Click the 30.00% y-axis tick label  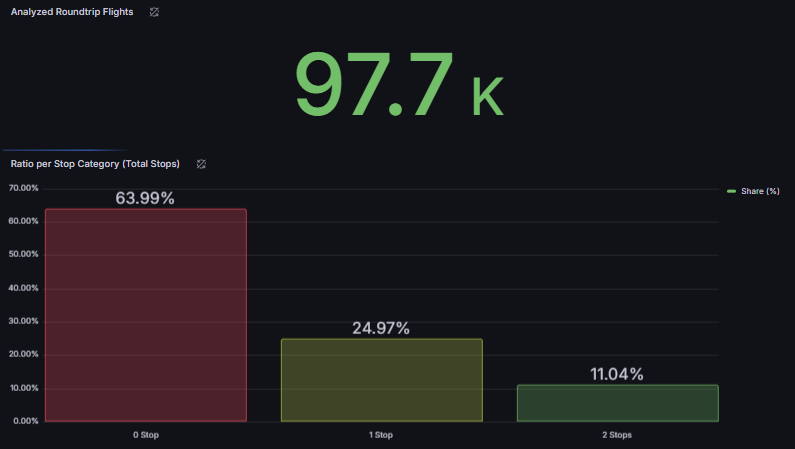[x=23, y=321]
